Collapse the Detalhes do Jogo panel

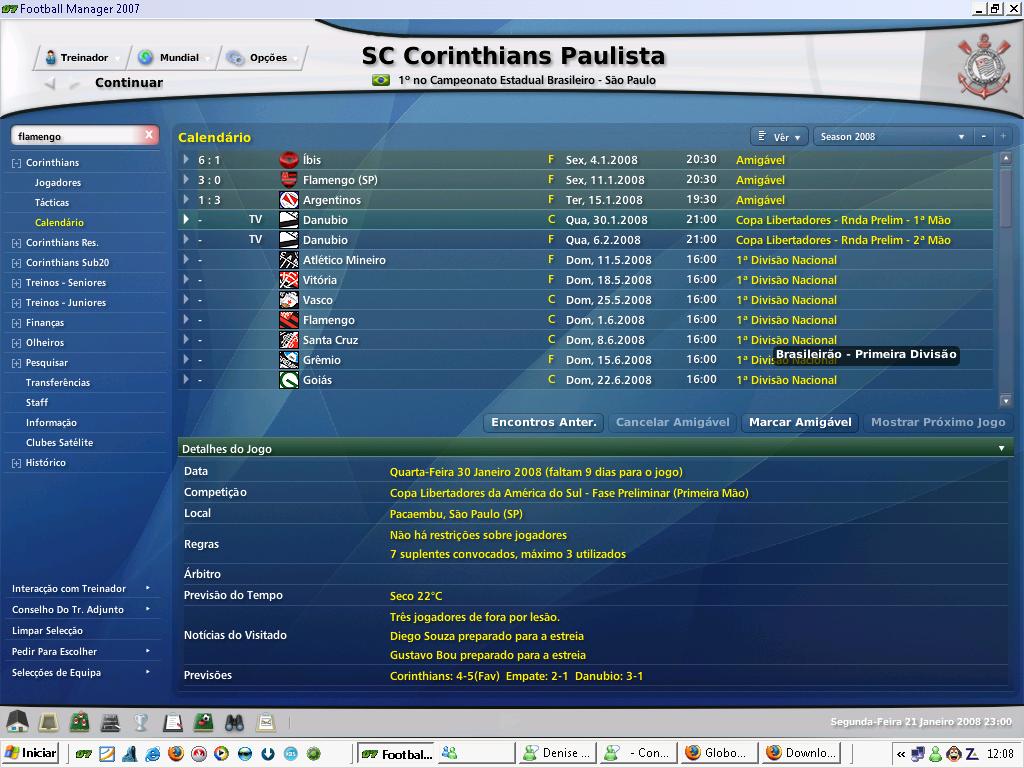point(1001,449)
